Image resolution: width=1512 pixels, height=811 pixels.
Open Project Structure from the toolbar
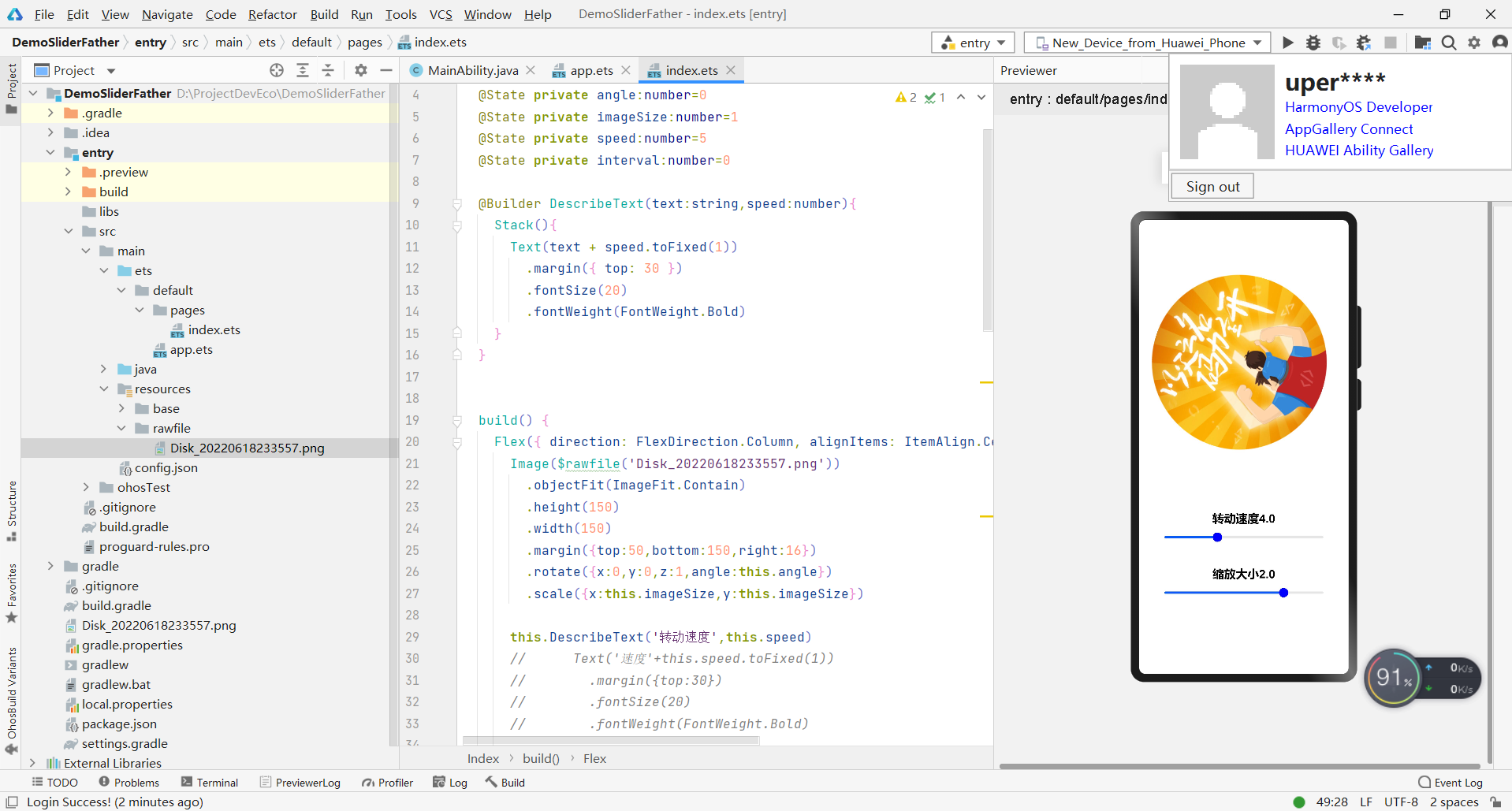[1423, 43]
